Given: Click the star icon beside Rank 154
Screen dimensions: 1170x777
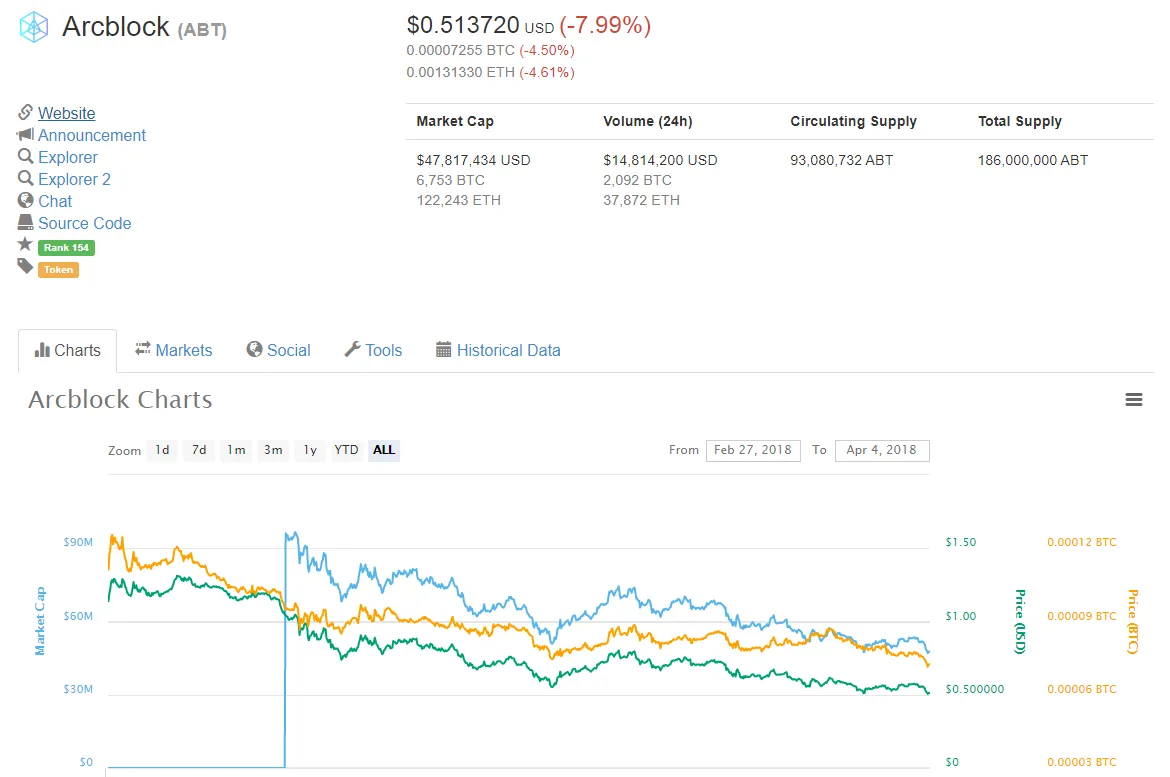Looking at the screenshot, I should click(x=25, y=244).
